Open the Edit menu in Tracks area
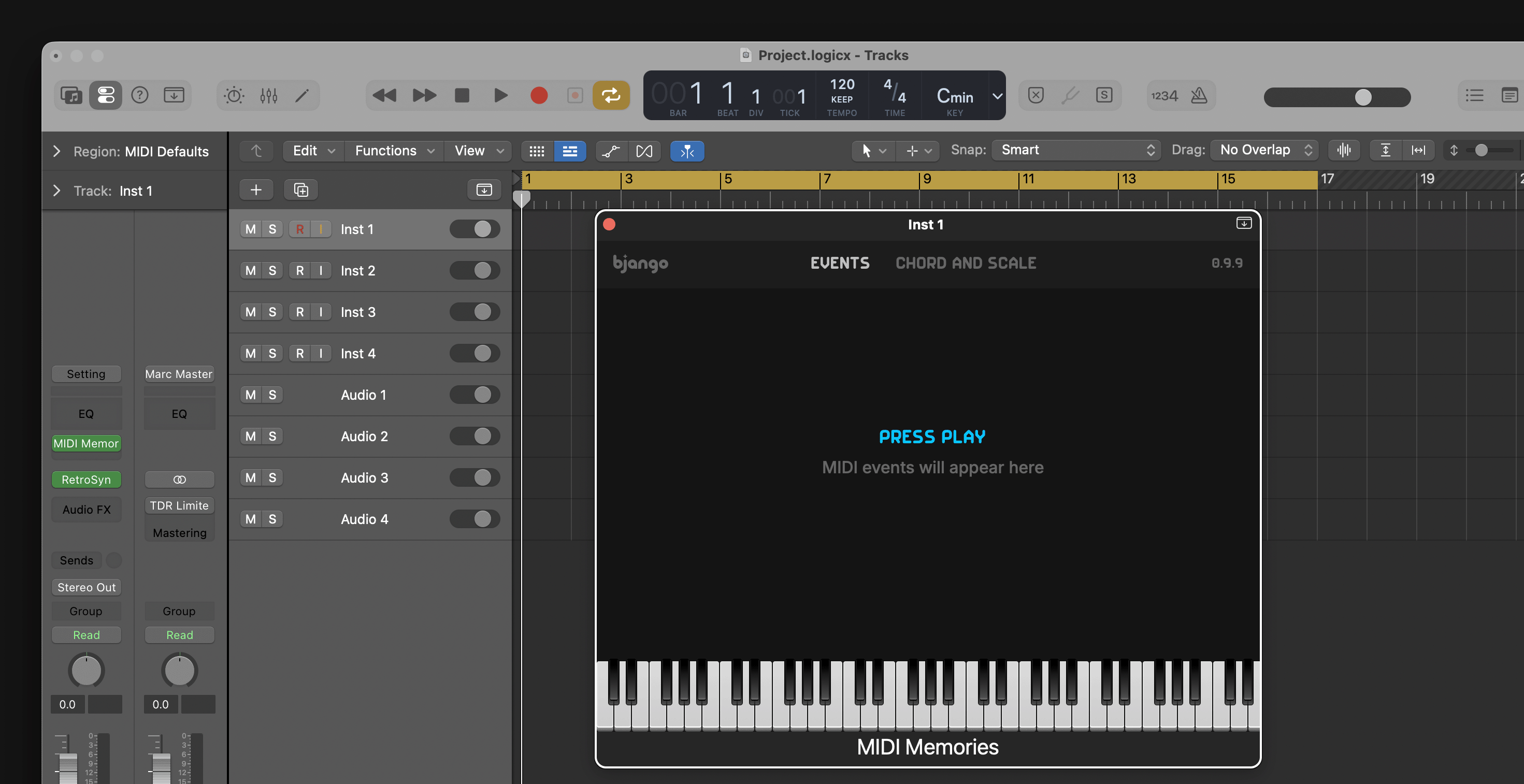 314,151
